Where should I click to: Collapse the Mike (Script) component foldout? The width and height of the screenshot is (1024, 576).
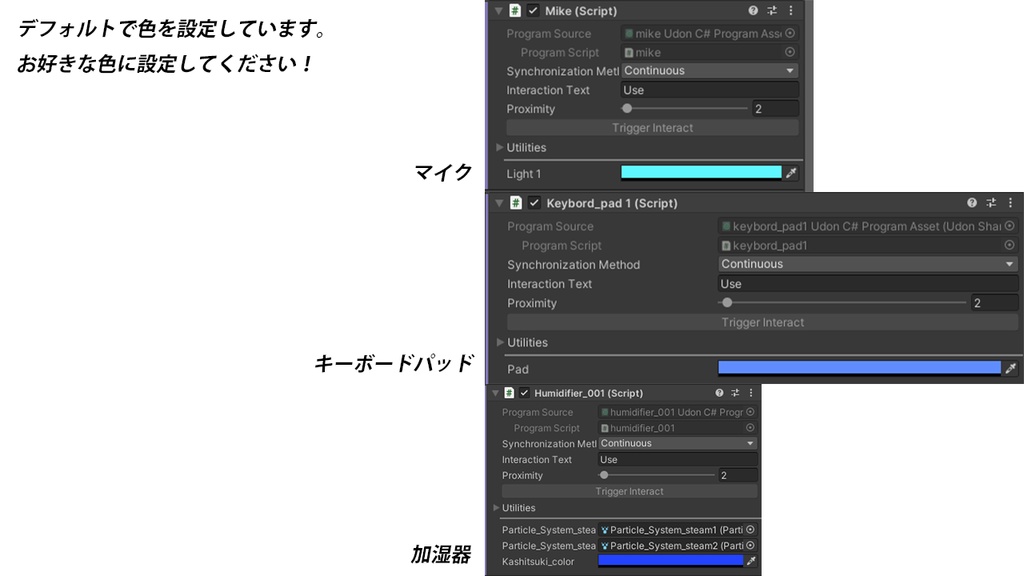click(x=498, y=11)
